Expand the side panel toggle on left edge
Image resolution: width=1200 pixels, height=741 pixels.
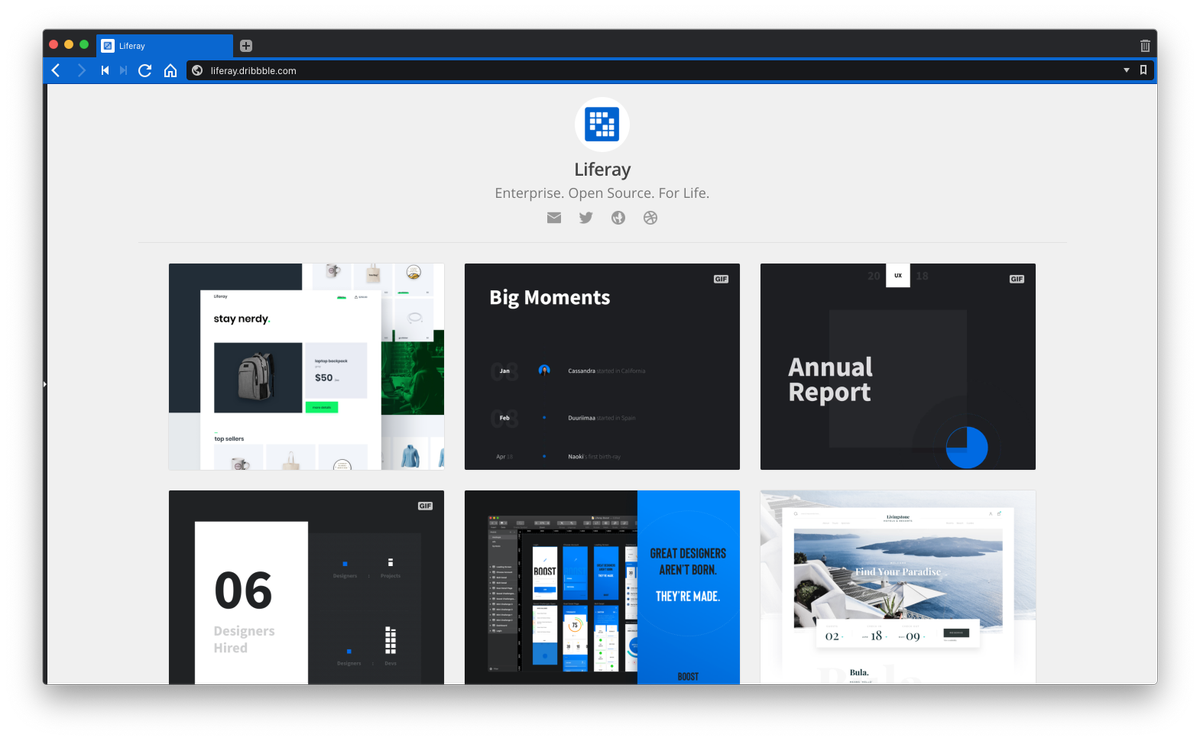[x=45, y=384]
